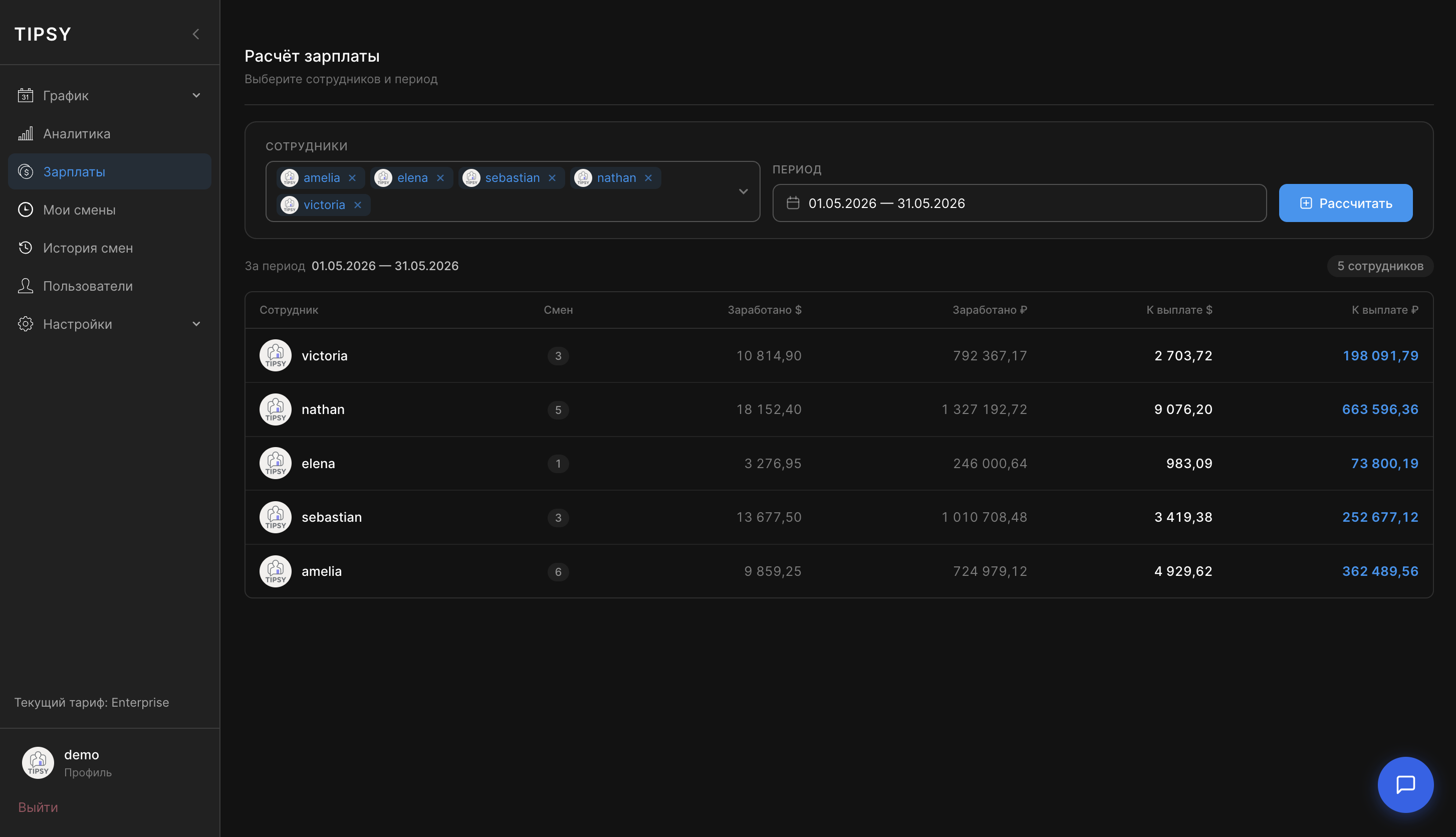Expand the График menu chevron
This screenshot has height=837, width=1456.
click(x=196, y=95)
